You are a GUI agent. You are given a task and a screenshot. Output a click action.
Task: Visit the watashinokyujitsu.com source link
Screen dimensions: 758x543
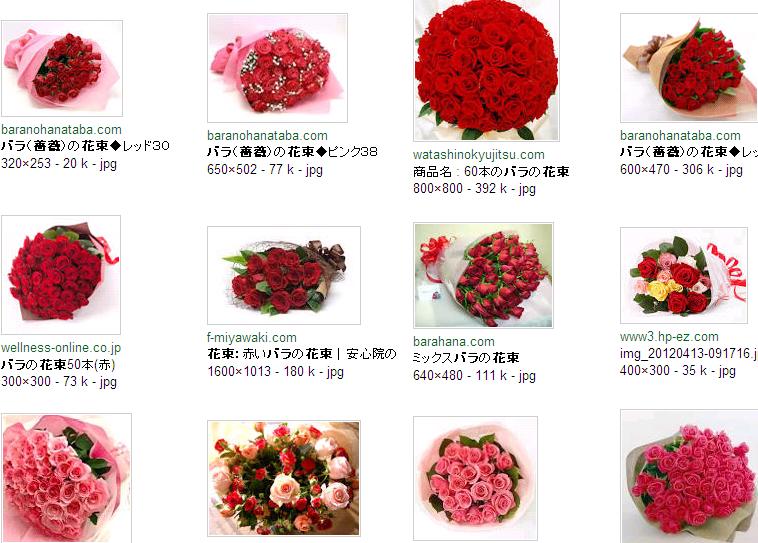click(x=479, y=155)
